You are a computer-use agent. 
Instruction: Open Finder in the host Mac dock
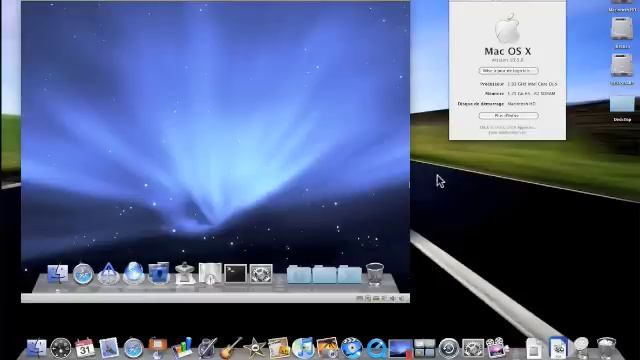click(x=37, y=349)
